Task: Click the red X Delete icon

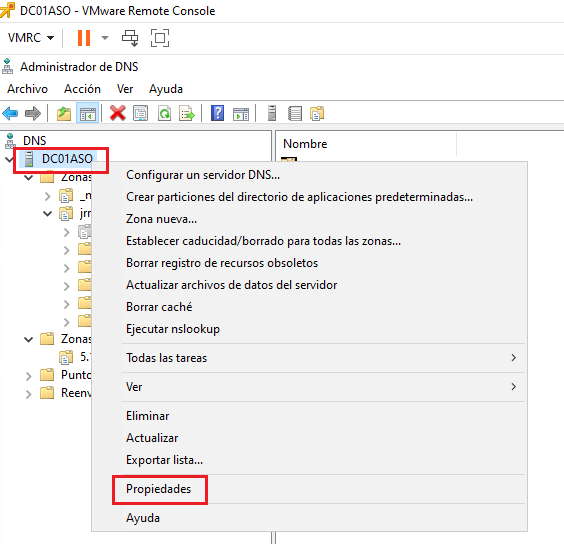Action: [118, 113]
